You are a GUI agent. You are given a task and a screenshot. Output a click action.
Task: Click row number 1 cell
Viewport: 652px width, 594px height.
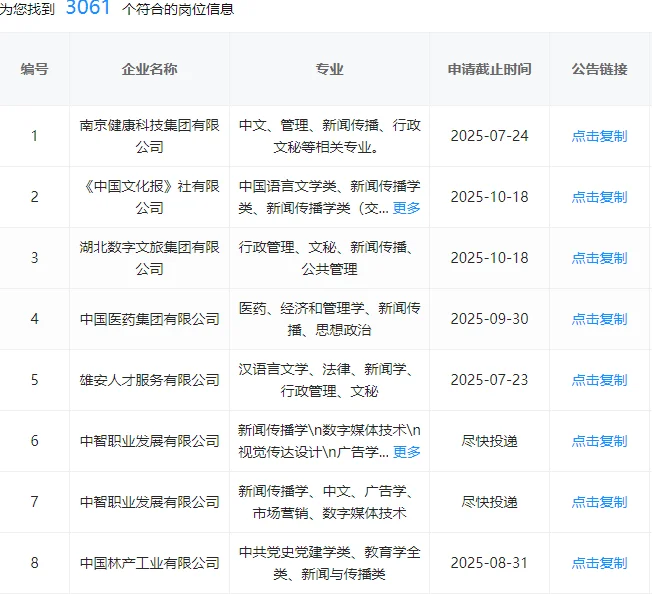(x=35, y=136)
